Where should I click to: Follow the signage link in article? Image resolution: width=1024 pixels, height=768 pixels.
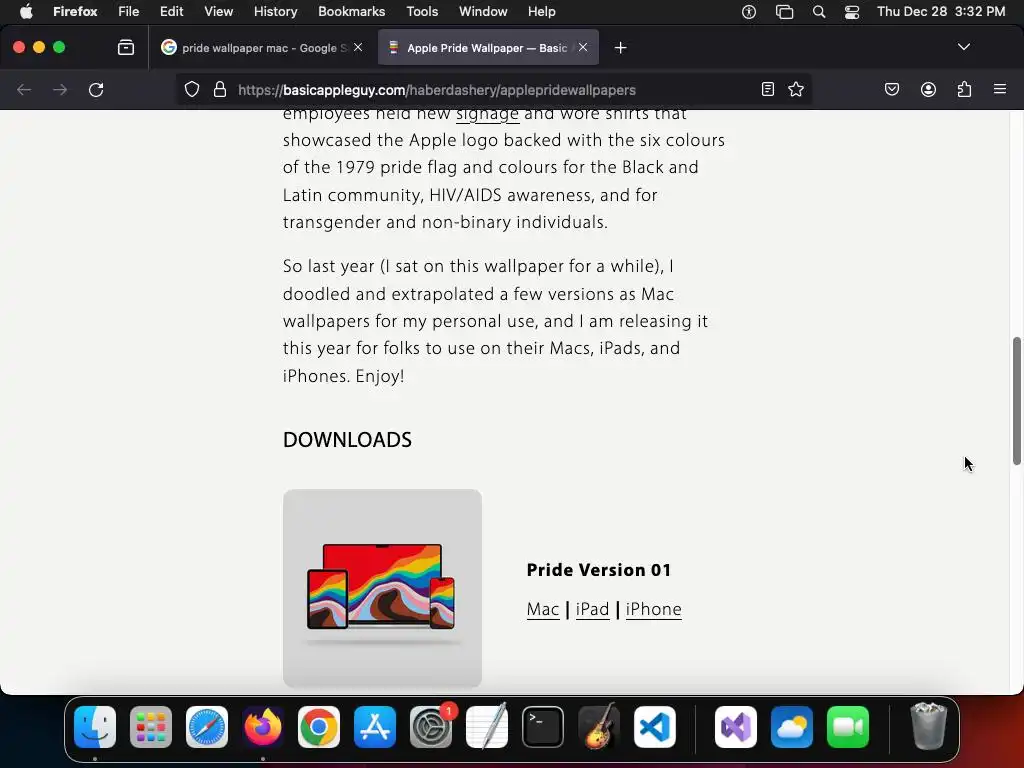(x=487, y=114)
